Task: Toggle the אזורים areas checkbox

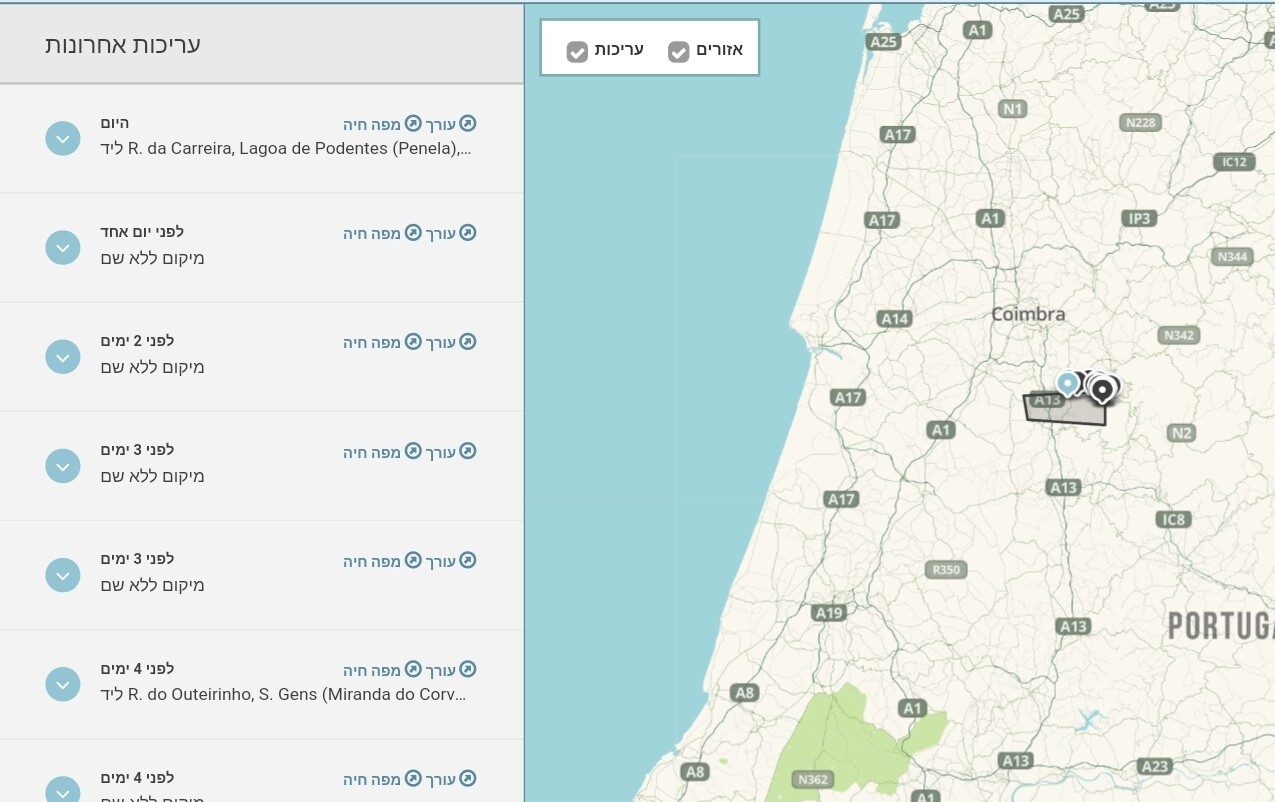Action: [679, 51]
